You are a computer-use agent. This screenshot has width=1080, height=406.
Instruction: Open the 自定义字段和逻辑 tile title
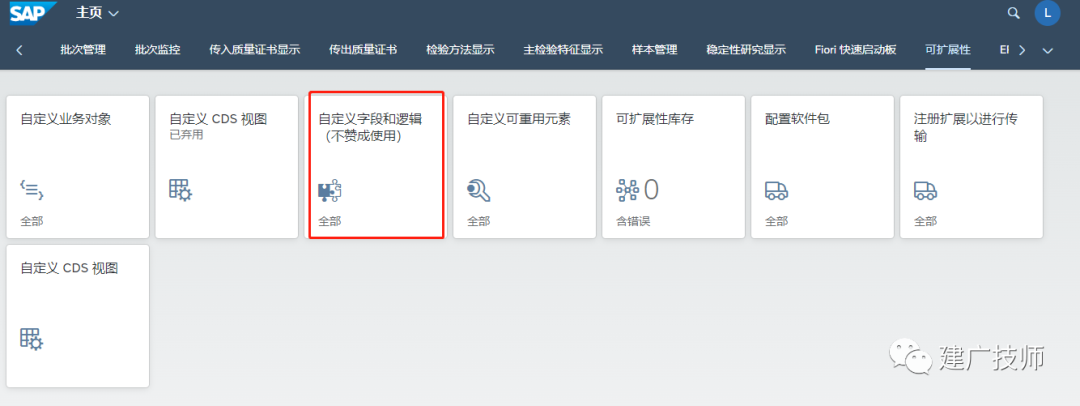pyautogui.click(x=370, y=119)
